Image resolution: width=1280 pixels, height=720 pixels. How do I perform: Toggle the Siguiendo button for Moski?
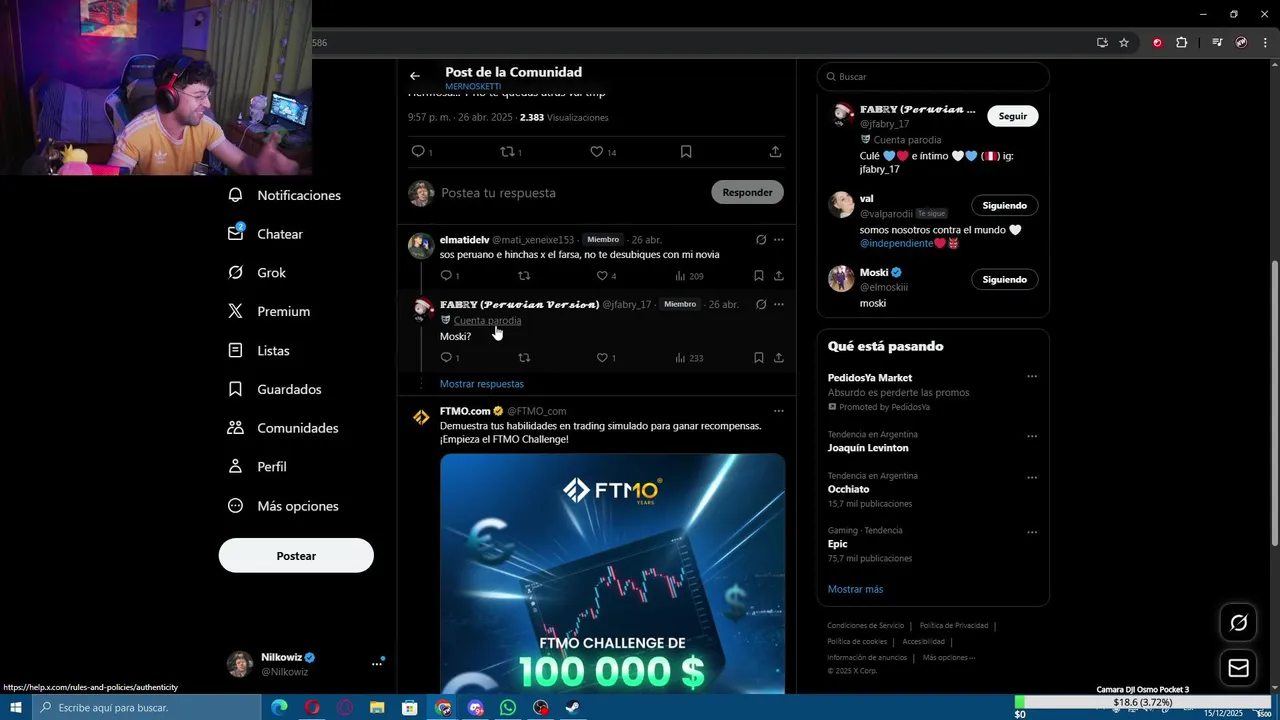[1005, 279]
